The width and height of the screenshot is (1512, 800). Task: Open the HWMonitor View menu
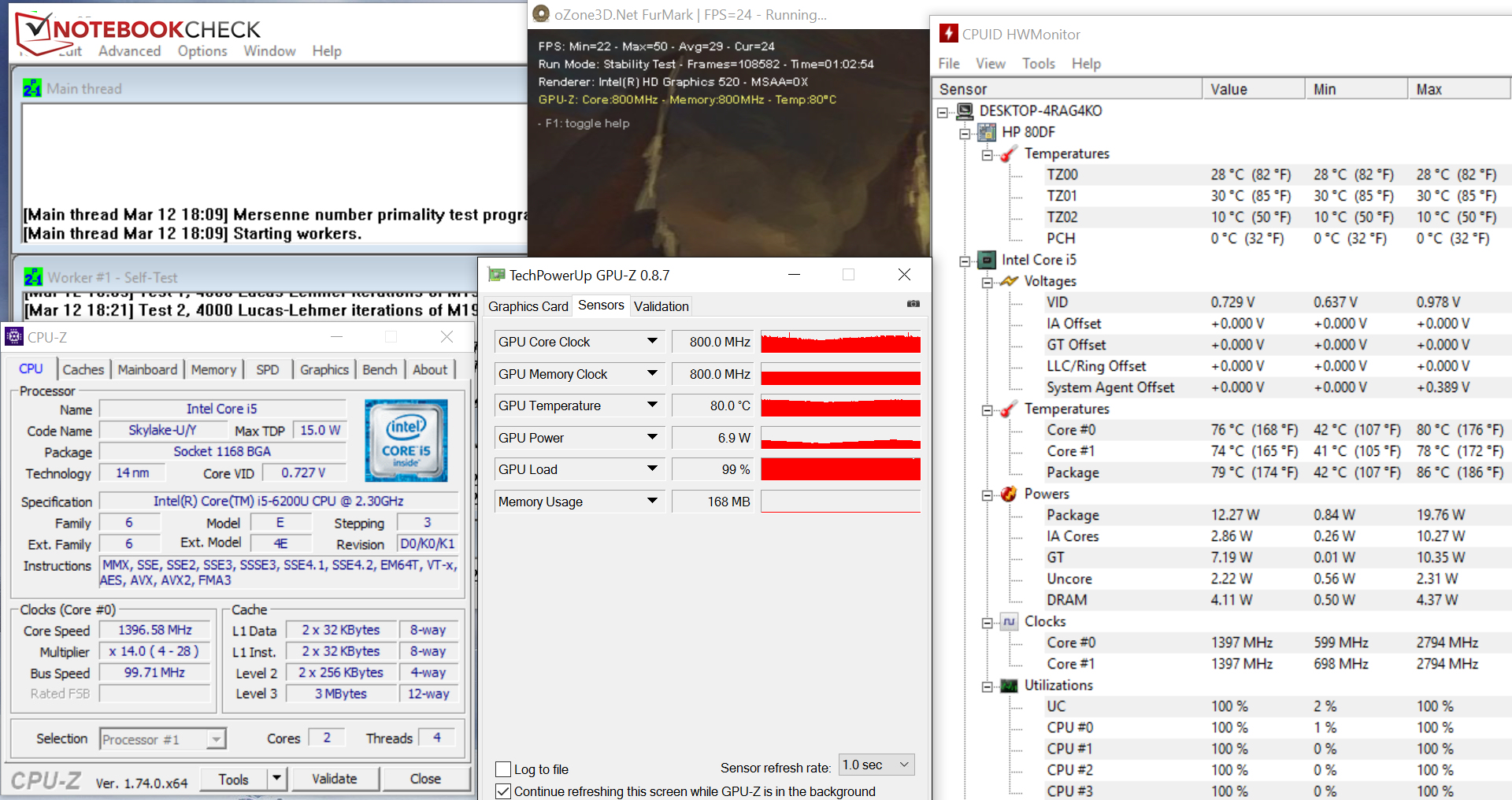click(991, 64)
